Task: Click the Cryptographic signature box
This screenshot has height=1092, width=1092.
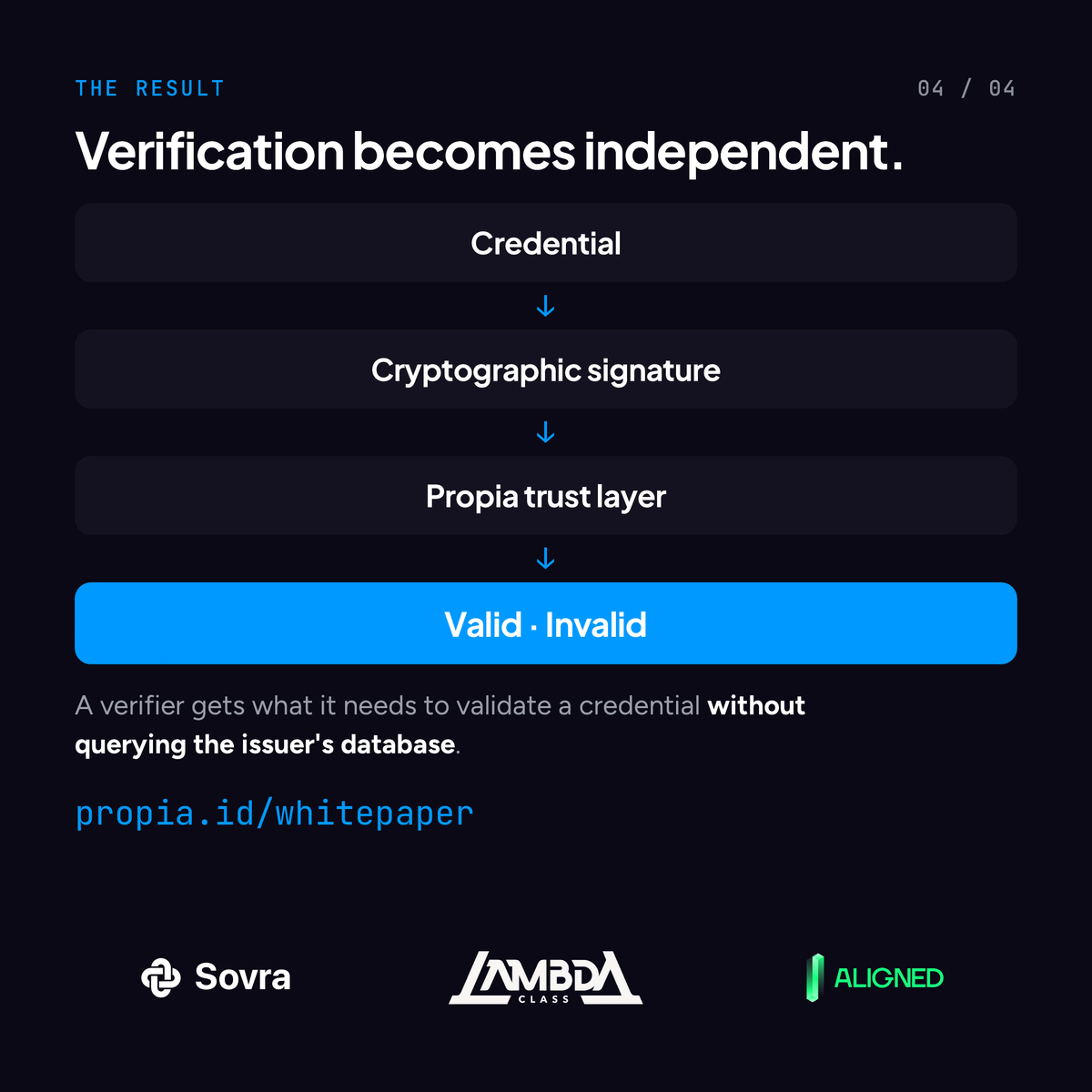Action: (546, 369)
